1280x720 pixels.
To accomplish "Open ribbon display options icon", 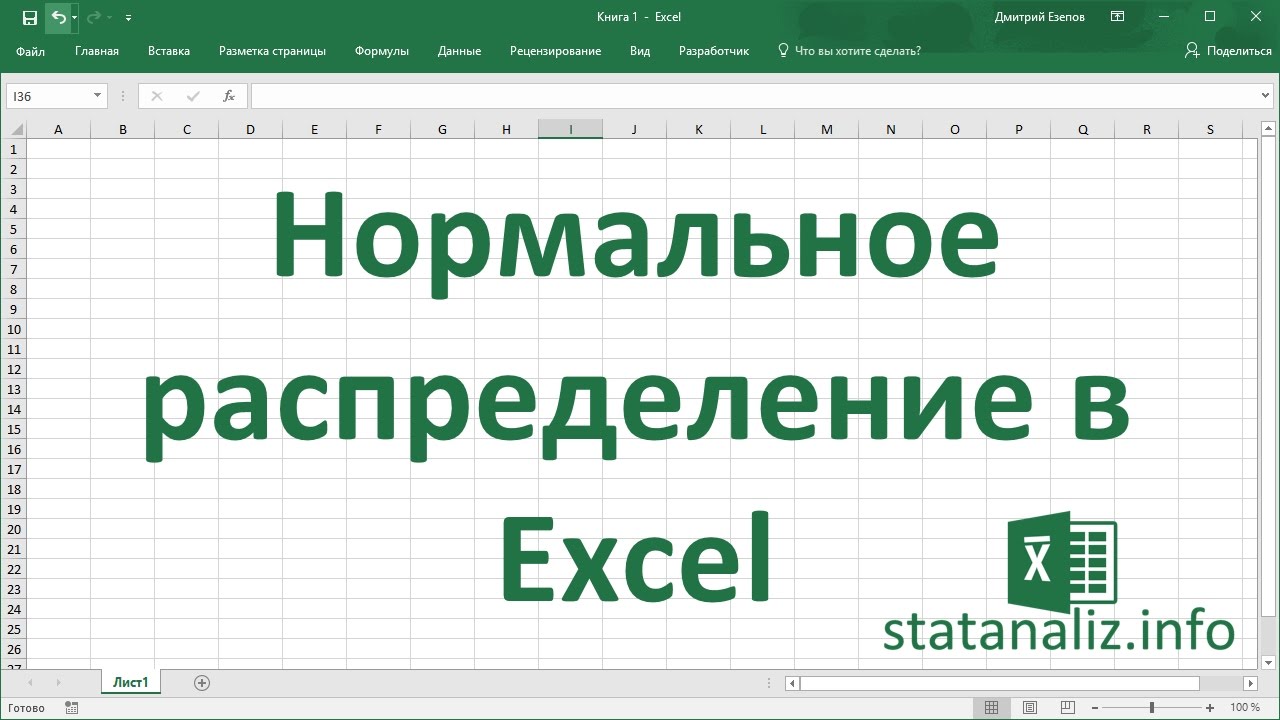I will click(x=1118, y=17).
